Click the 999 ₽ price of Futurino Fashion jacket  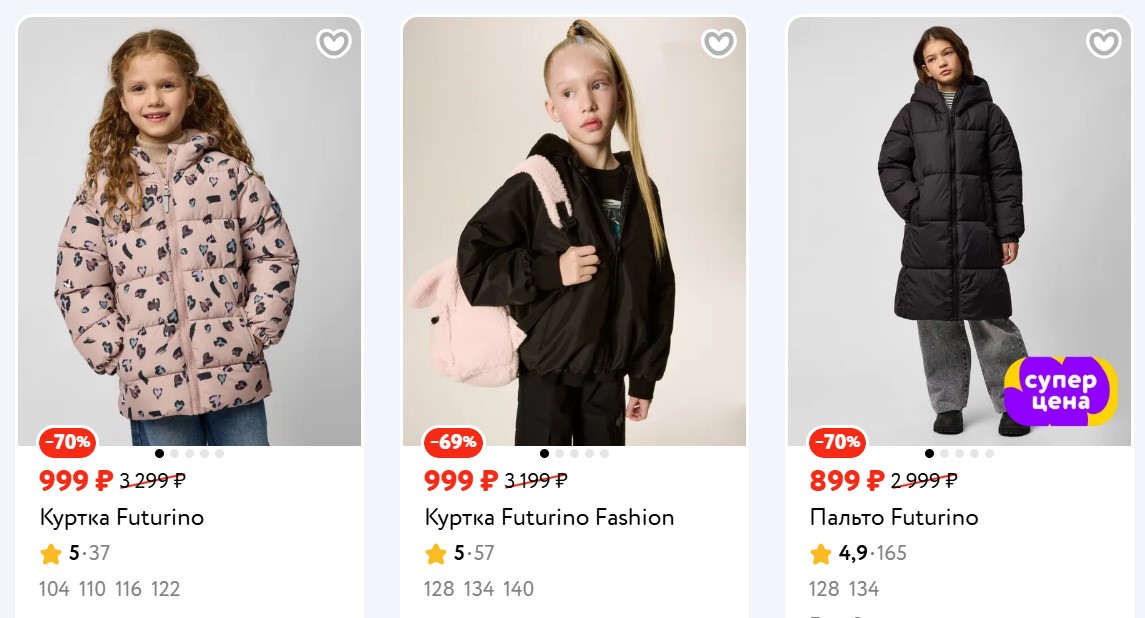coord(460,481)
